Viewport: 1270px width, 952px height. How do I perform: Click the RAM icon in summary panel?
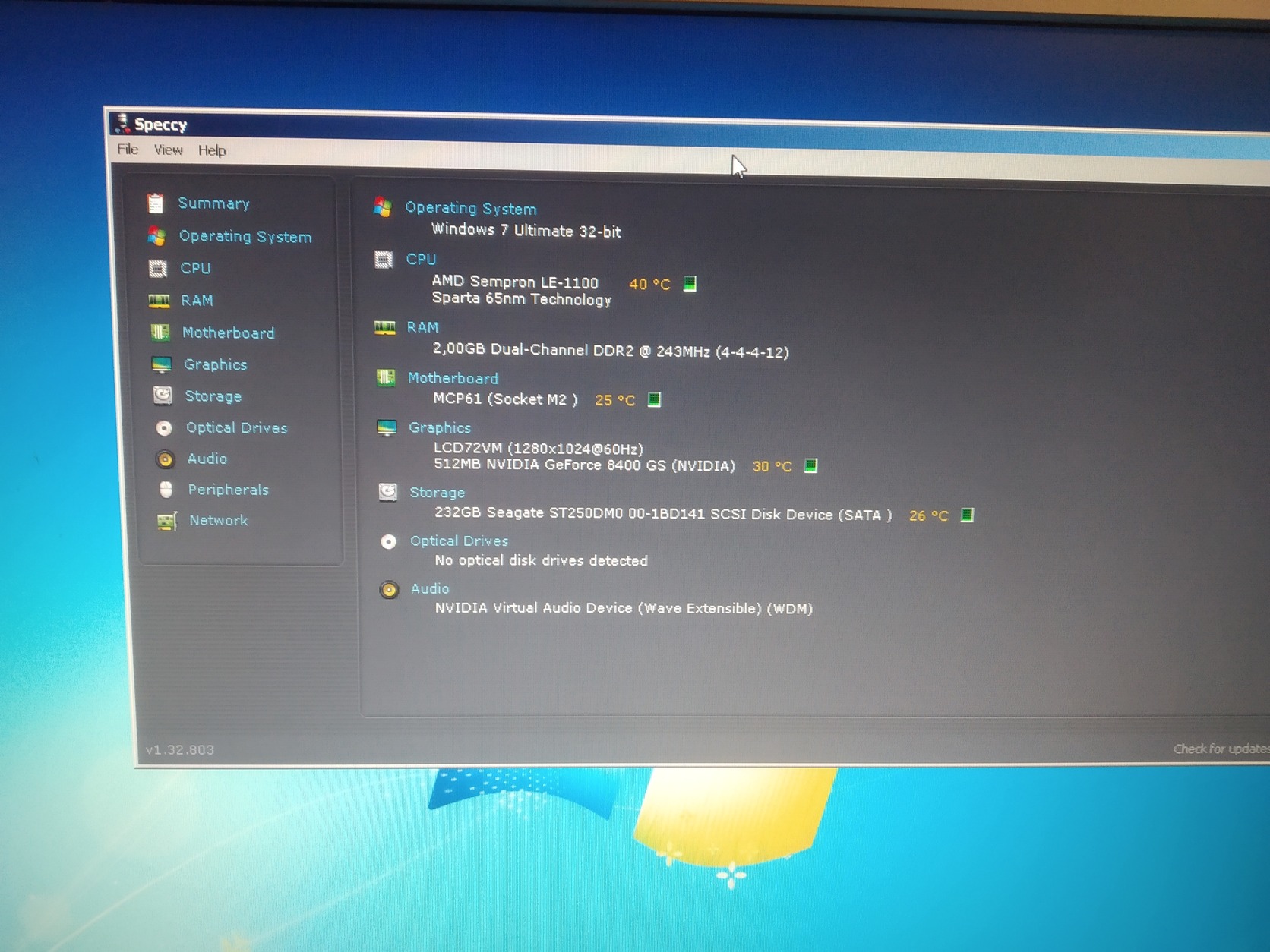[x=385, y=327]
